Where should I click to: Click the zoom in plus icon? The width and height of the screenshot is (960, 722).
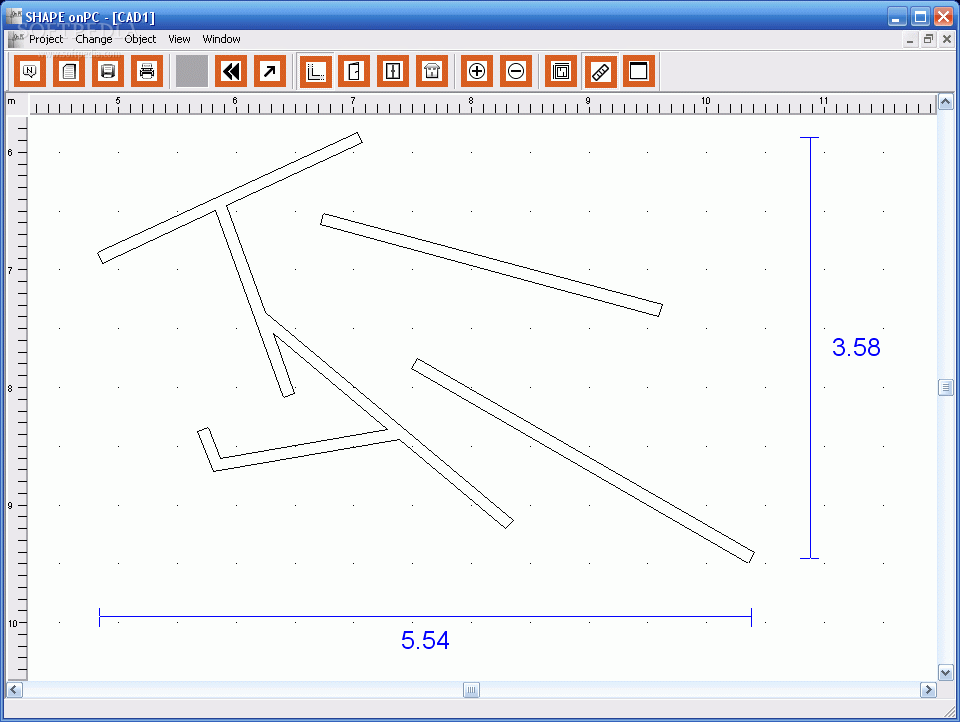pos(477,72)
